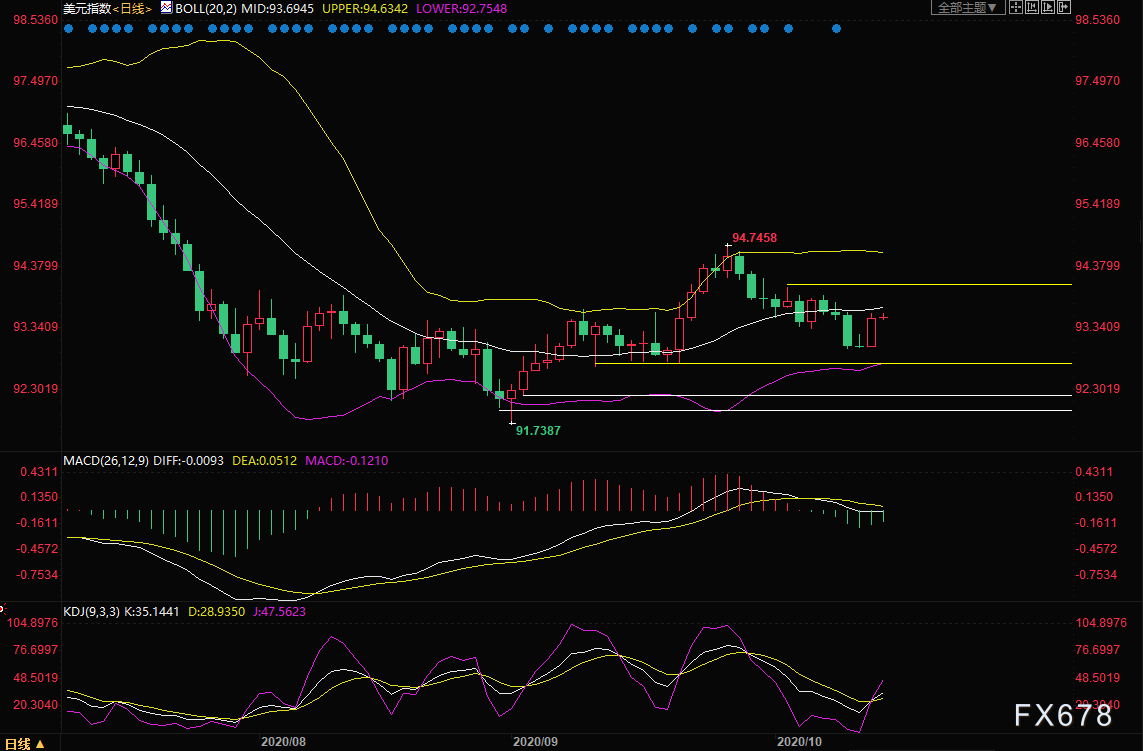
Task: Expand the 日线 period selector at bottom-left
Action: click(x=24, y=743)
